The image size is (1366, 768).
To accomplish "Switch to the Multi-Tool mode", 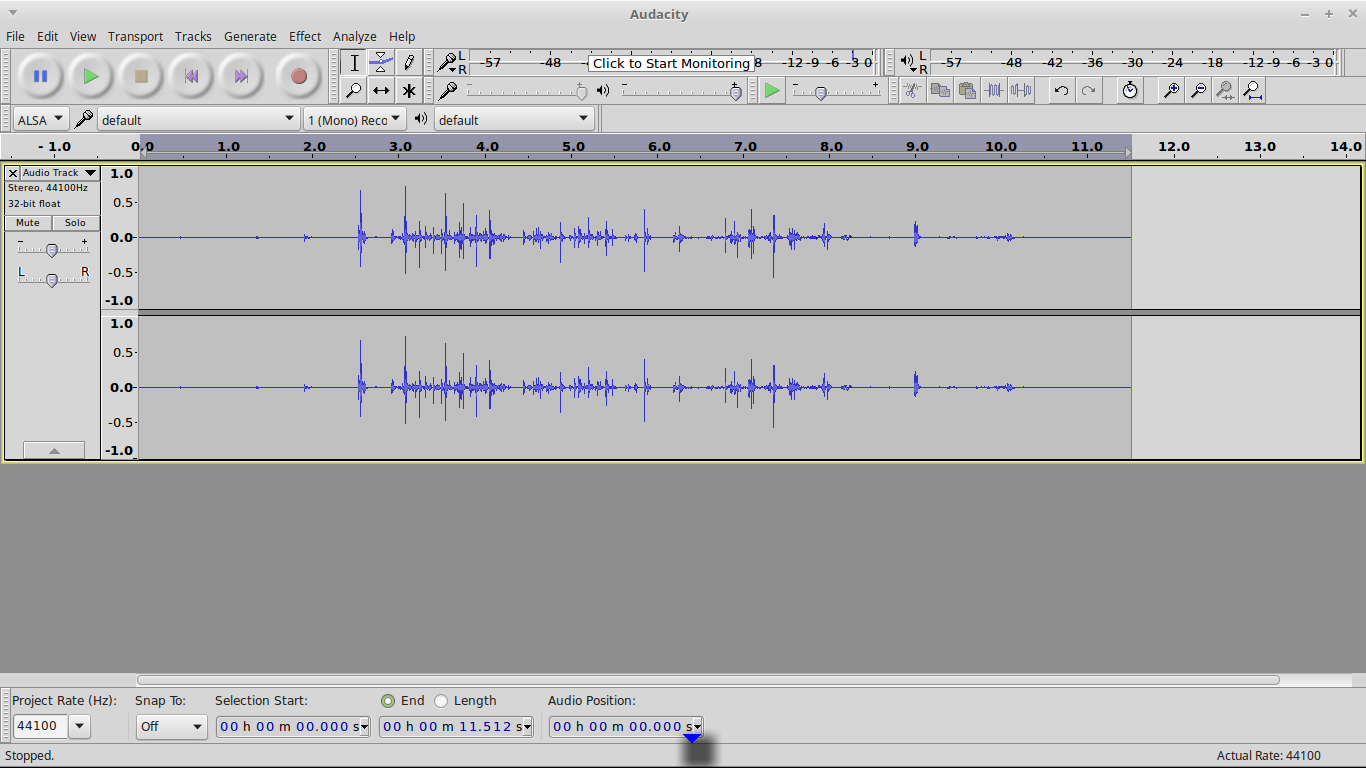I will (409, 90).
